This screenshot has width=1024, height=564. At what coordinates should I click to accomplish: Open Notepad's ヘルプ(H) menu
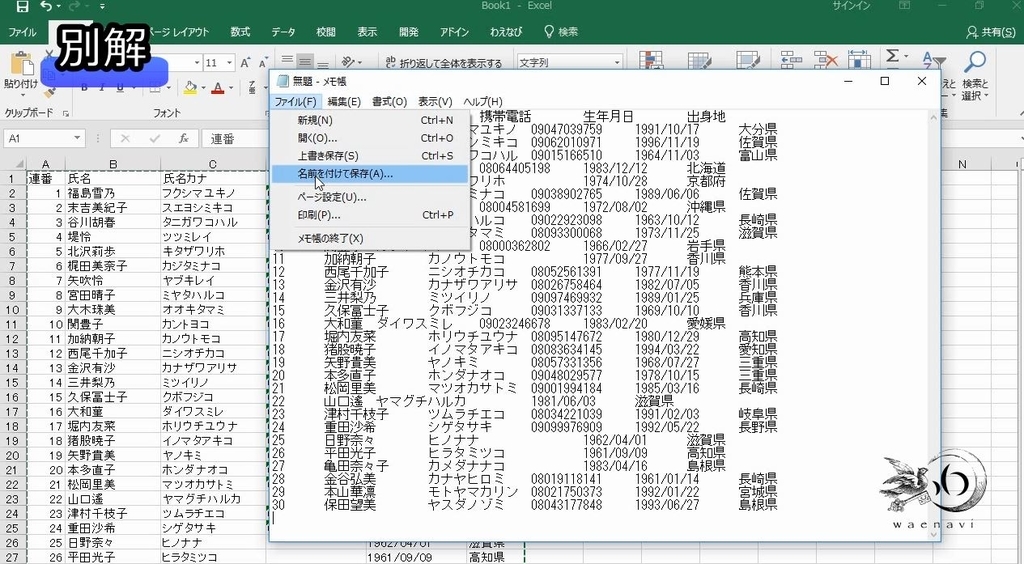(x=483, y=102)
